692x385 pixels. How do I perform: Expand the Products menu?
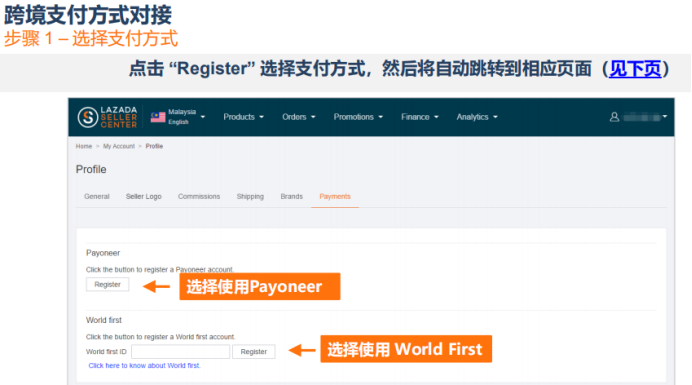243,117
